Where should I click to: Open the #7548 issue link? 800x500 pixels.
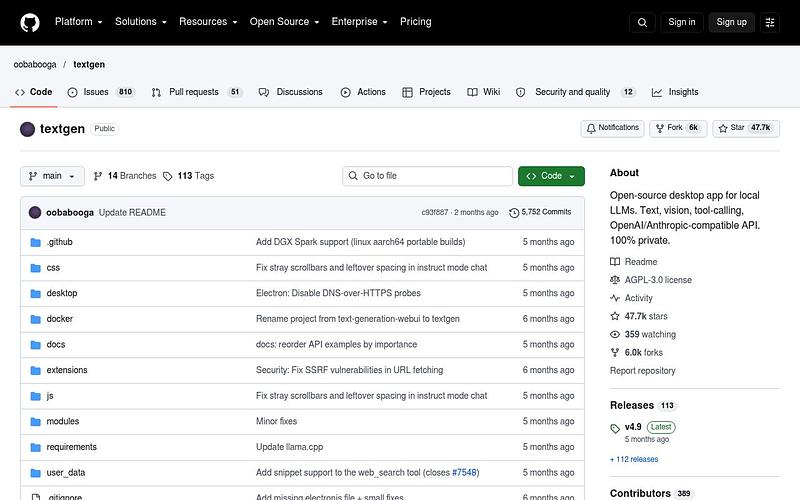[464, 473]
